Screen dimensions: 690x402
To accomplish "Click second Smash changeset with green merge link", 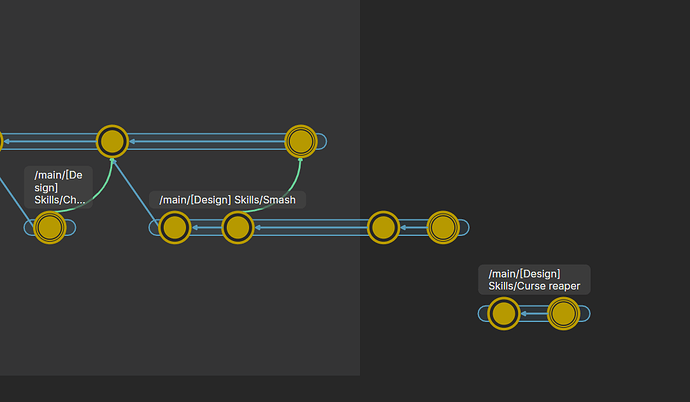I will pos(238,227).
